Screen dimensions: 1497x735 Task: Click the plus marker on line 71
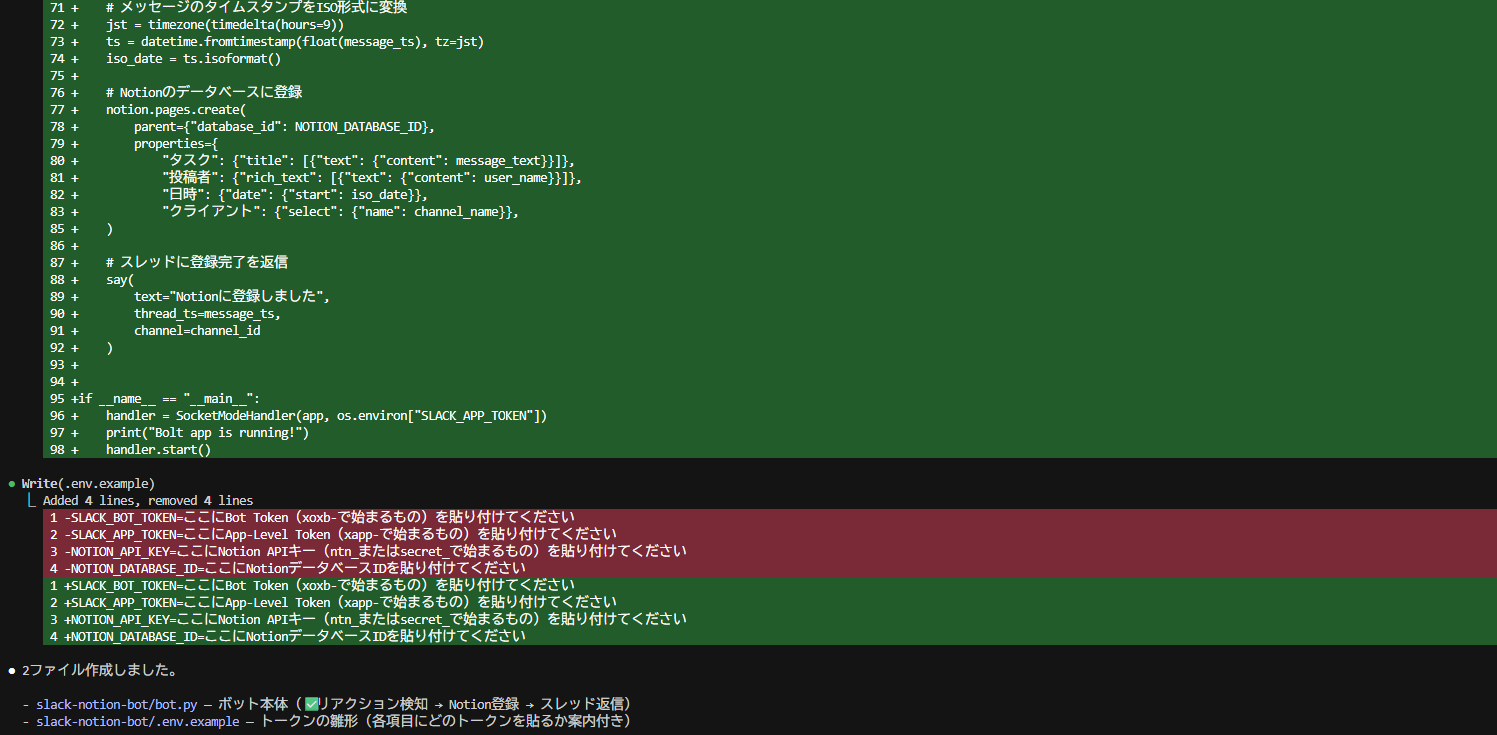[74, 8]
